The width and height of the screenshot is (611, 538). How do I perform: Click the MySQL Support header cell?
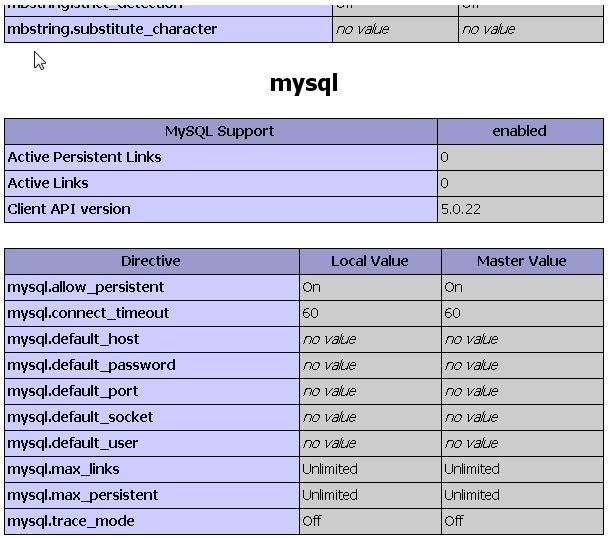[x=220, y=131]
